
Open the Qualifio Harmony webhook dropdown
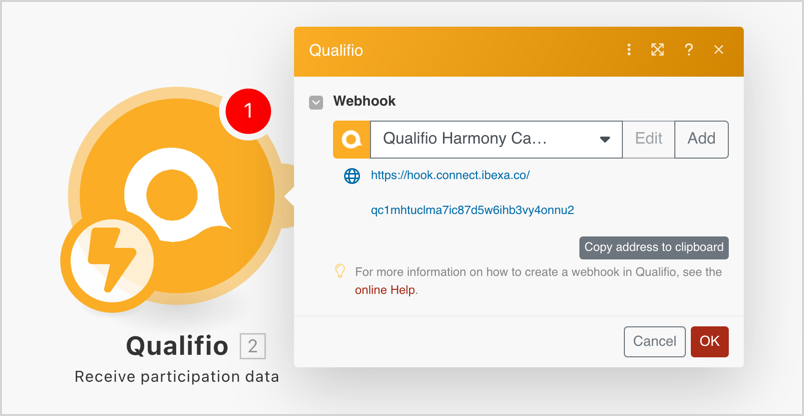point(496,139)
